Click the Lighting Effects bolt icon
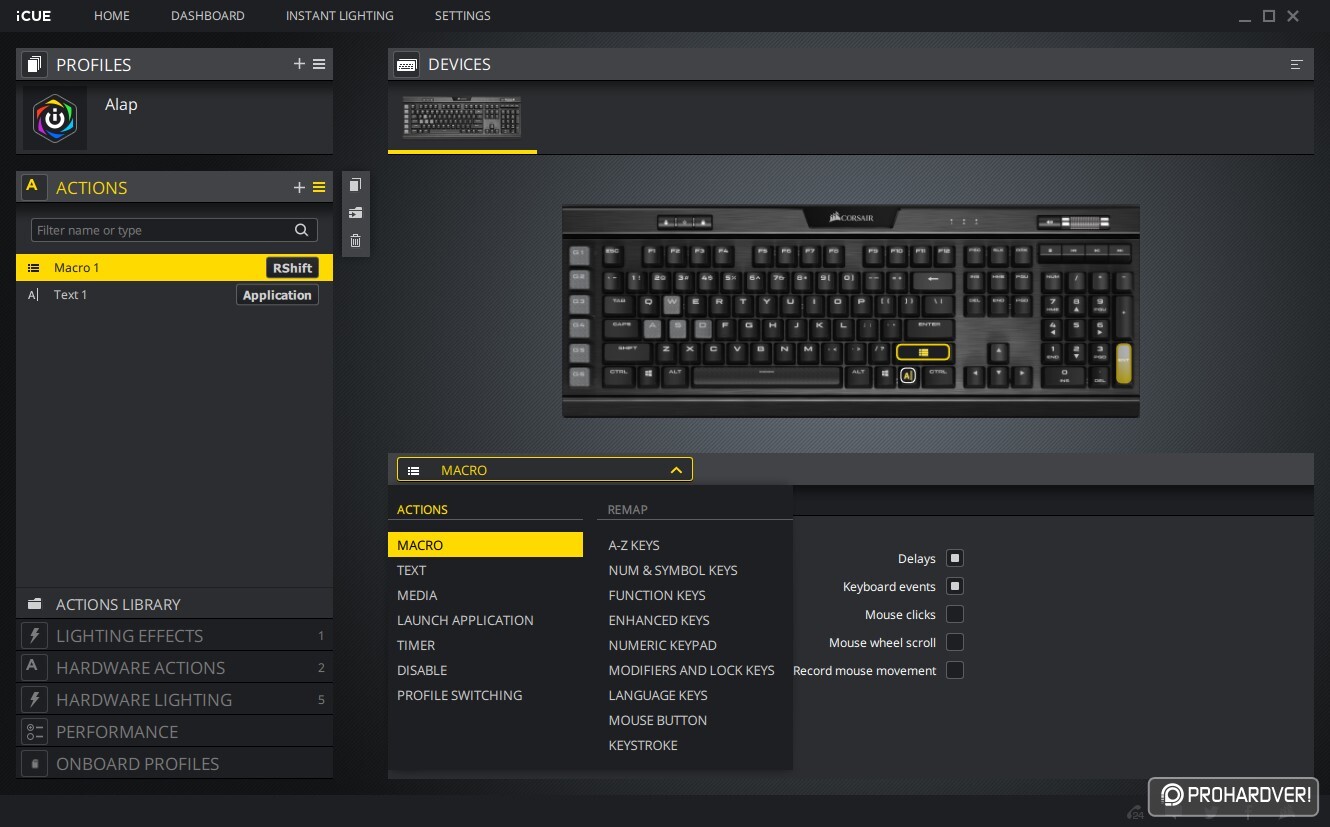 (34, 636)
